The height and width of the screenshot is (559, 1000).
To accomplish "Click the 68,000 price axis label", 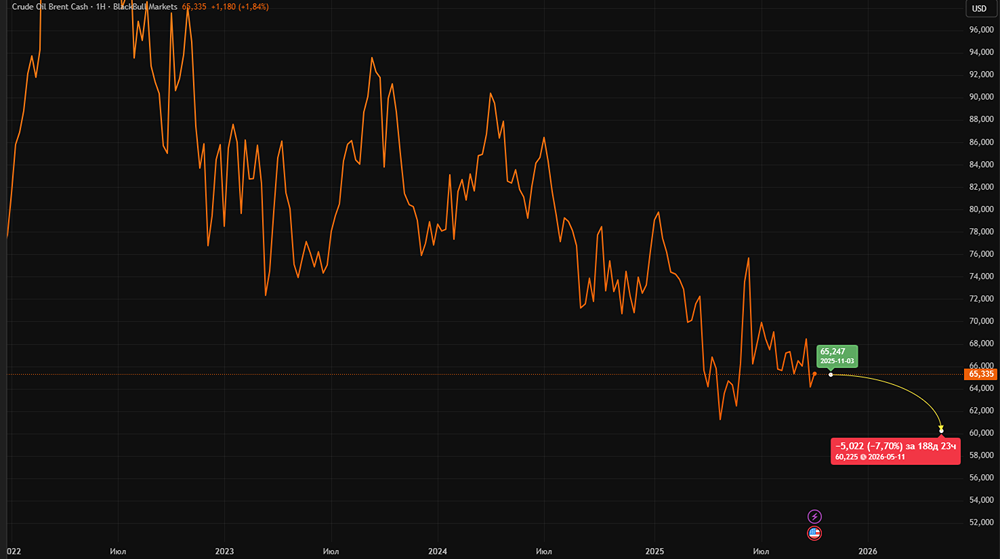I will [x=982, y=344].
